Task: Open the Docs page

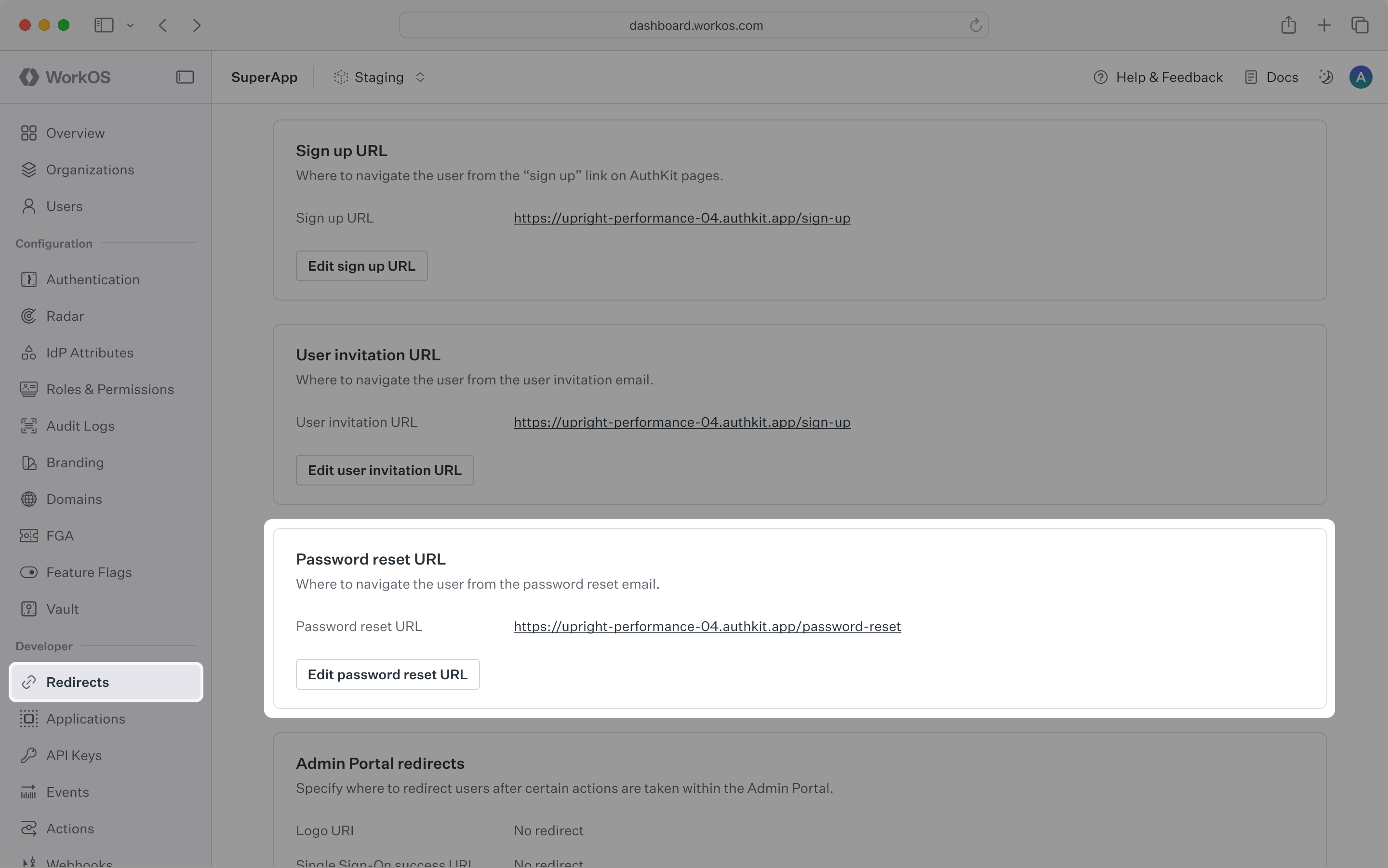Action: pos(1271,77)
